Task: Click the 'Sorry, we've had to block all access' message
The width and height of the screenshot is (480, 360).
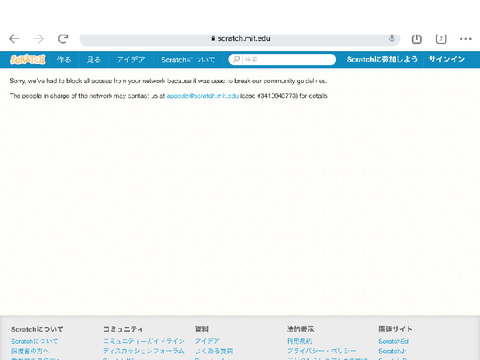Action: [169, 81]
